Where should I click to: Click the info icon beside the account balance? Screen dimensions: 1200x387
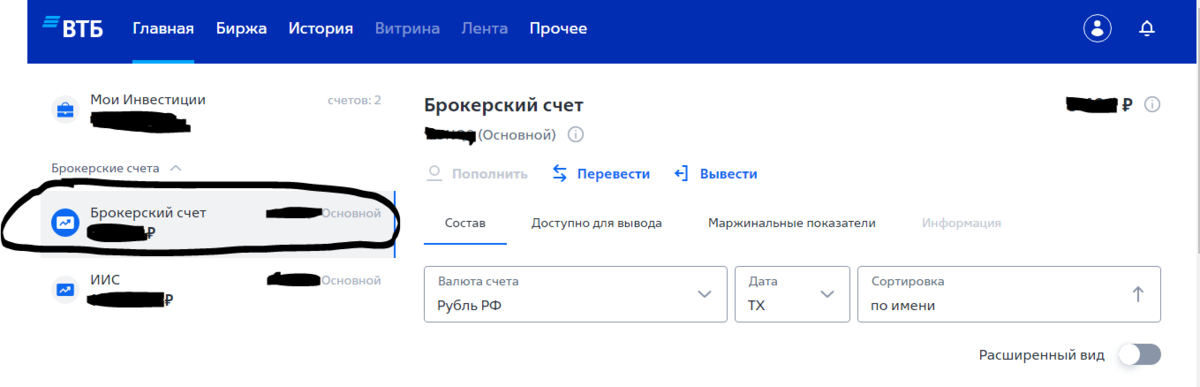[1152, 104]
